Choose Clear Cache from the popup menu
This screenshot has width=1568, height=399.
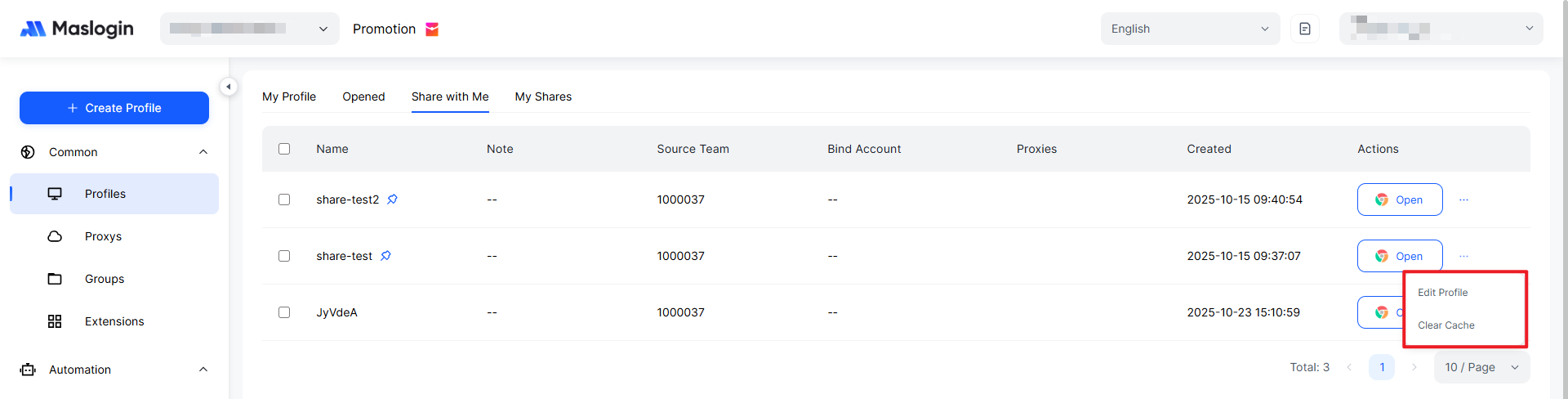pos(1445,325)
